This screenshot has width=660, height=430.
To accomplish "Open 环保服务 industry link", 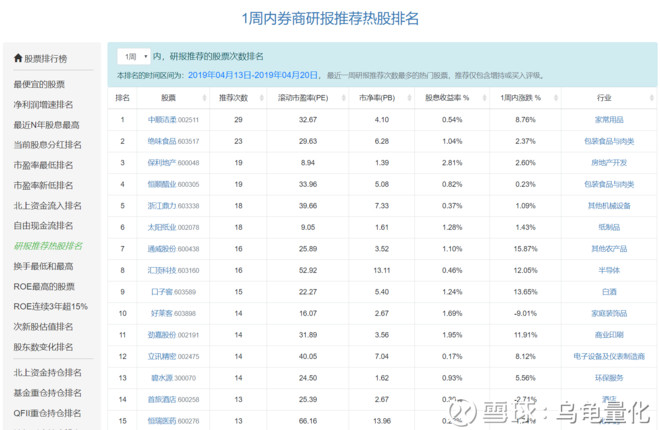I will (x=609, y=378).
